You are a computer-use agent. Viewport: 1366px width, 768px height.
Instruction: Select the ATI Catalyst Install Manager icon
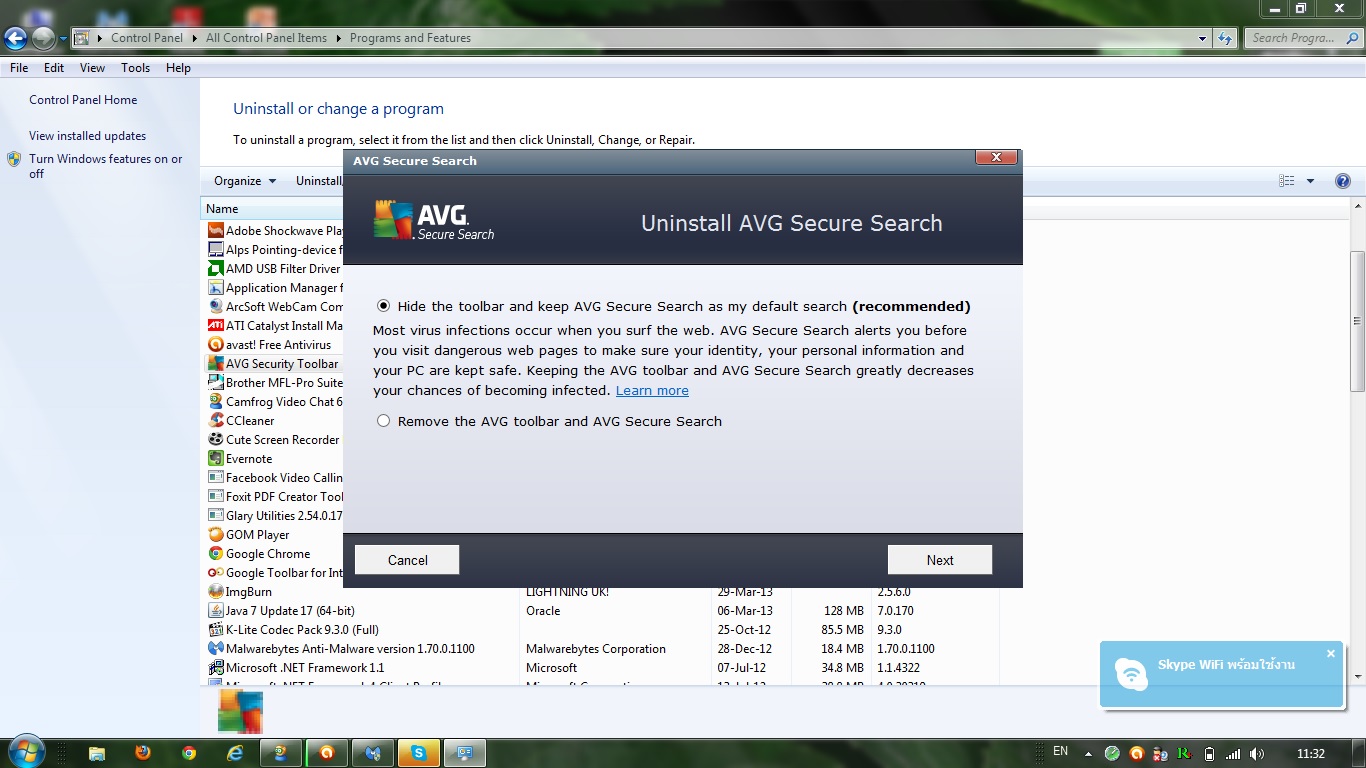click(216, 326)
